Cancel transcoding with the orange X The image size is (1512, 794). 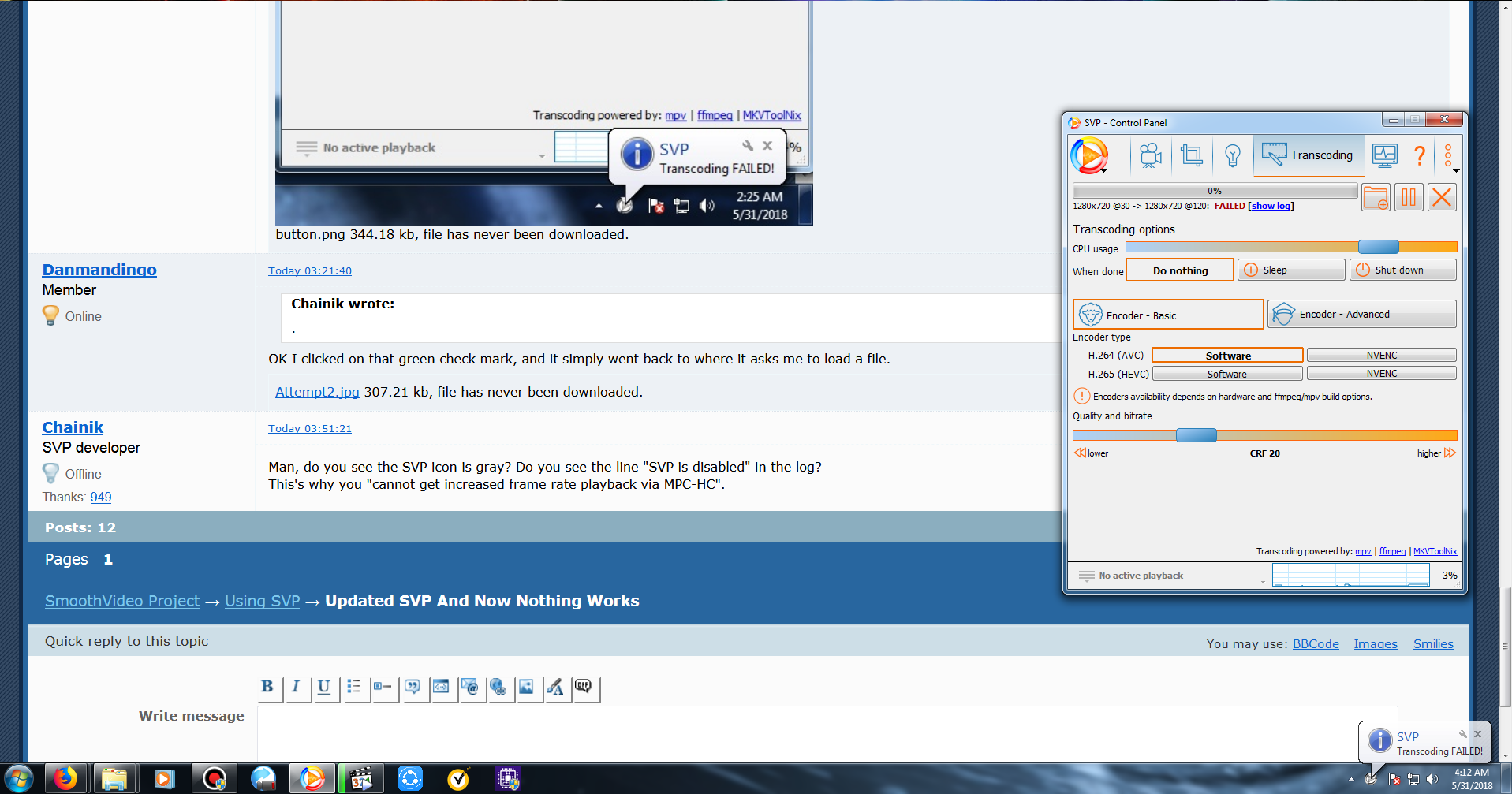point(1442,197)
